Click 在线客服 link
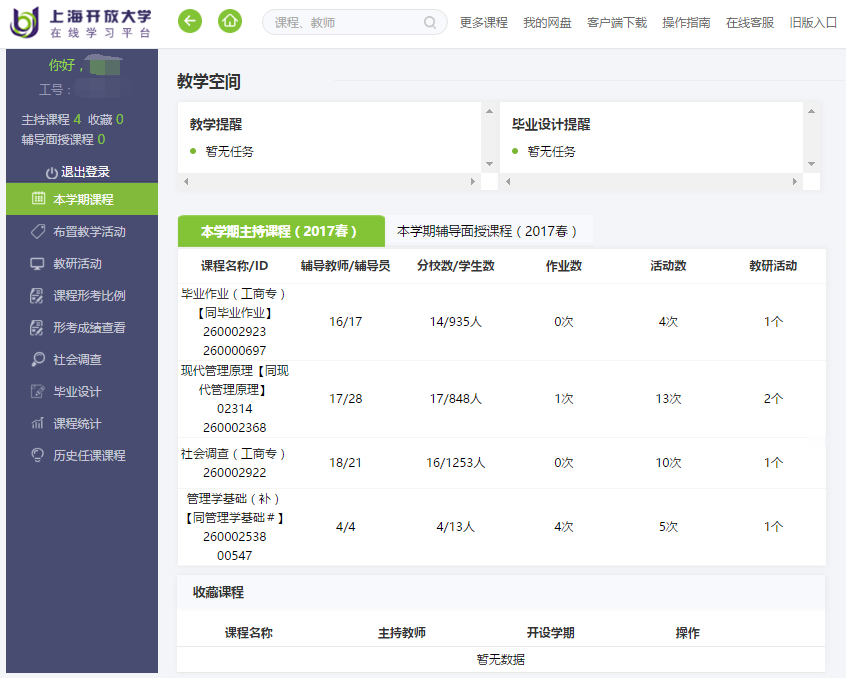 [x=749, y=23]
